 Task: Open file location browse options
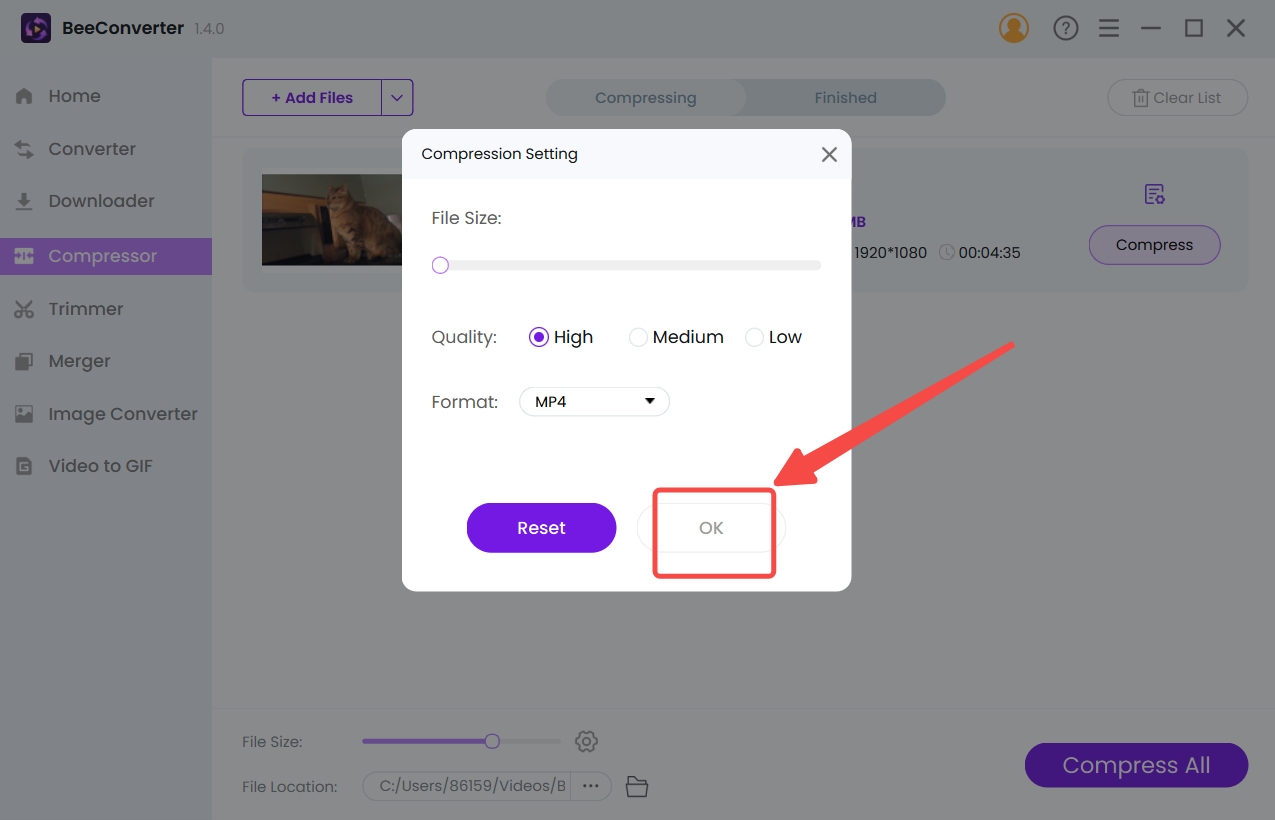pos(591,786)
